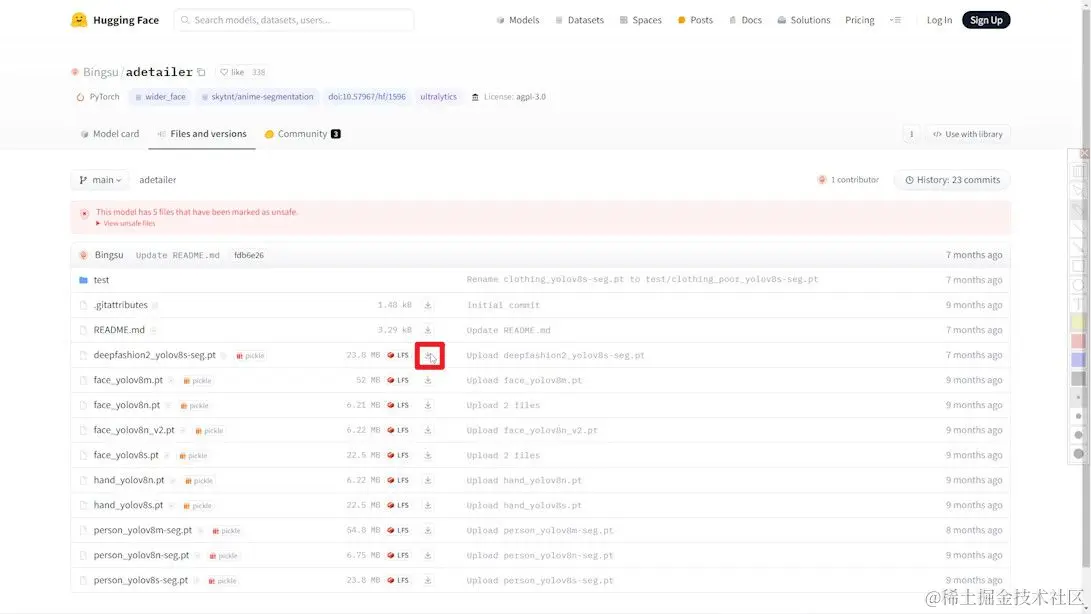Go to Datasets in navigation
Screen dimensions: 1091x614
[x=579, y=20]
